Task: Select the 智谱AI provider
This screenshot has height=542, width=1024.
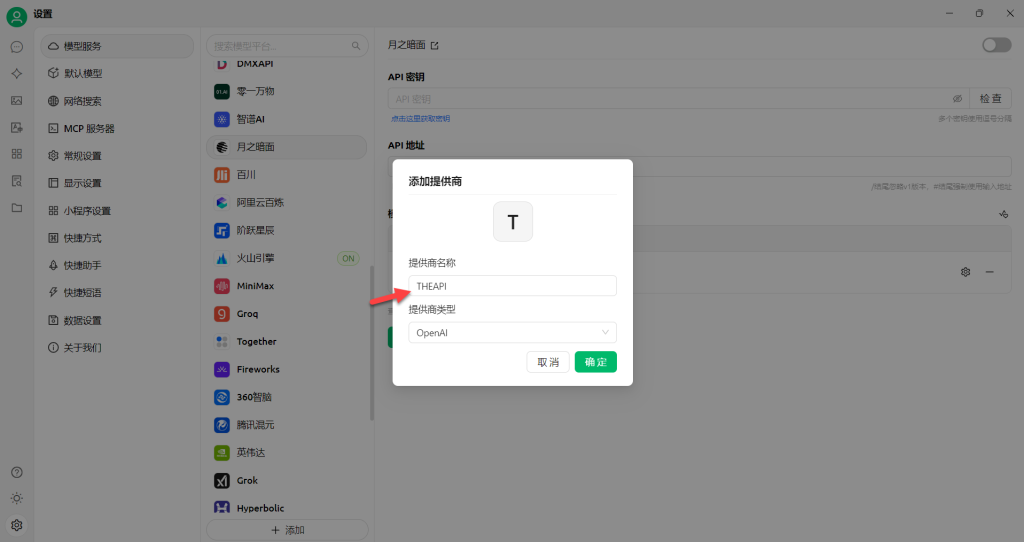Action: pyautogui.click(x=287, y=120)
